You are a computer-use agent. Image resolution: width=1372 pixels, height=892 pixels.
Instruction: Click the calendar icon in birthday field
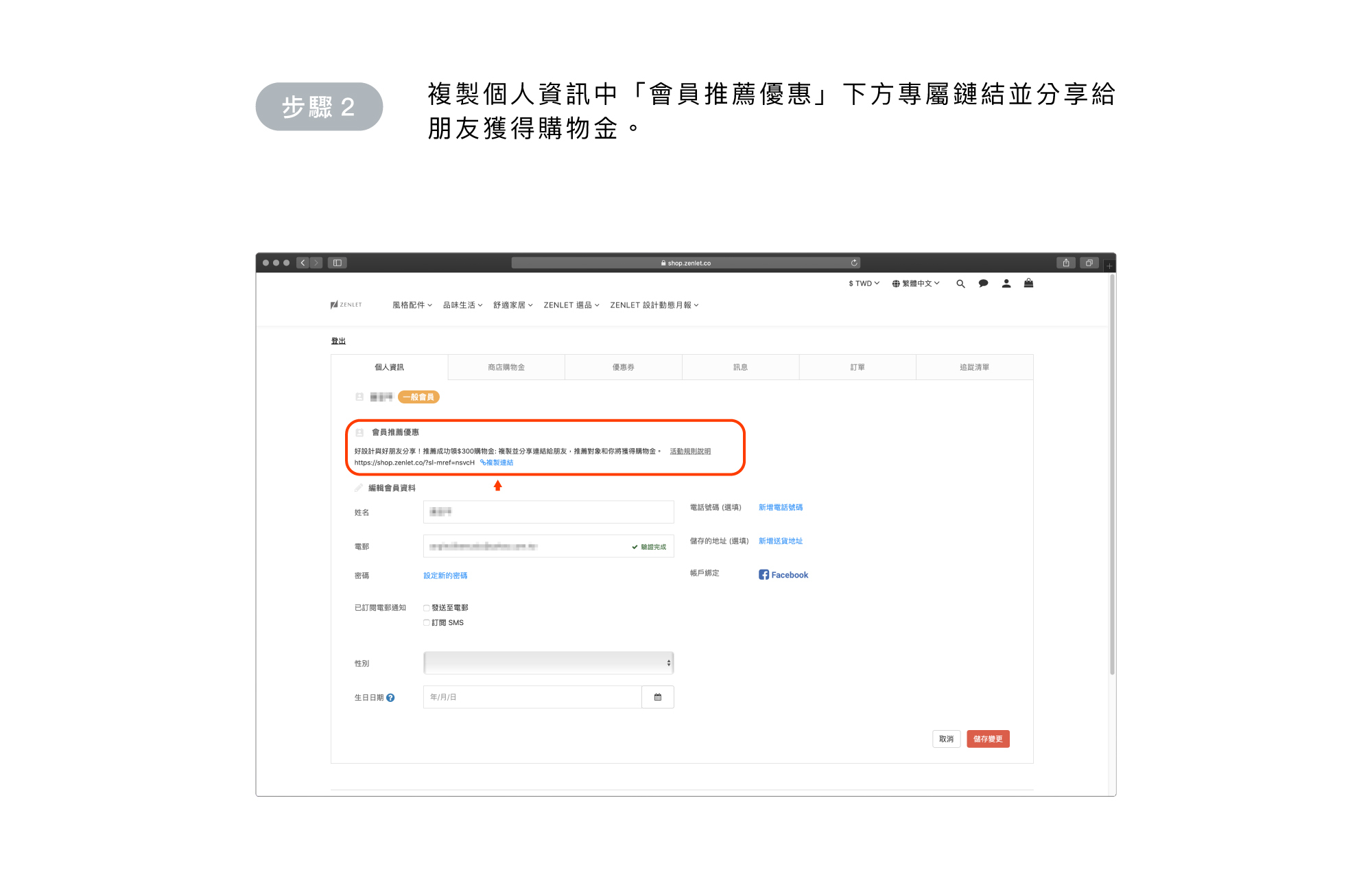click(657, 697)
